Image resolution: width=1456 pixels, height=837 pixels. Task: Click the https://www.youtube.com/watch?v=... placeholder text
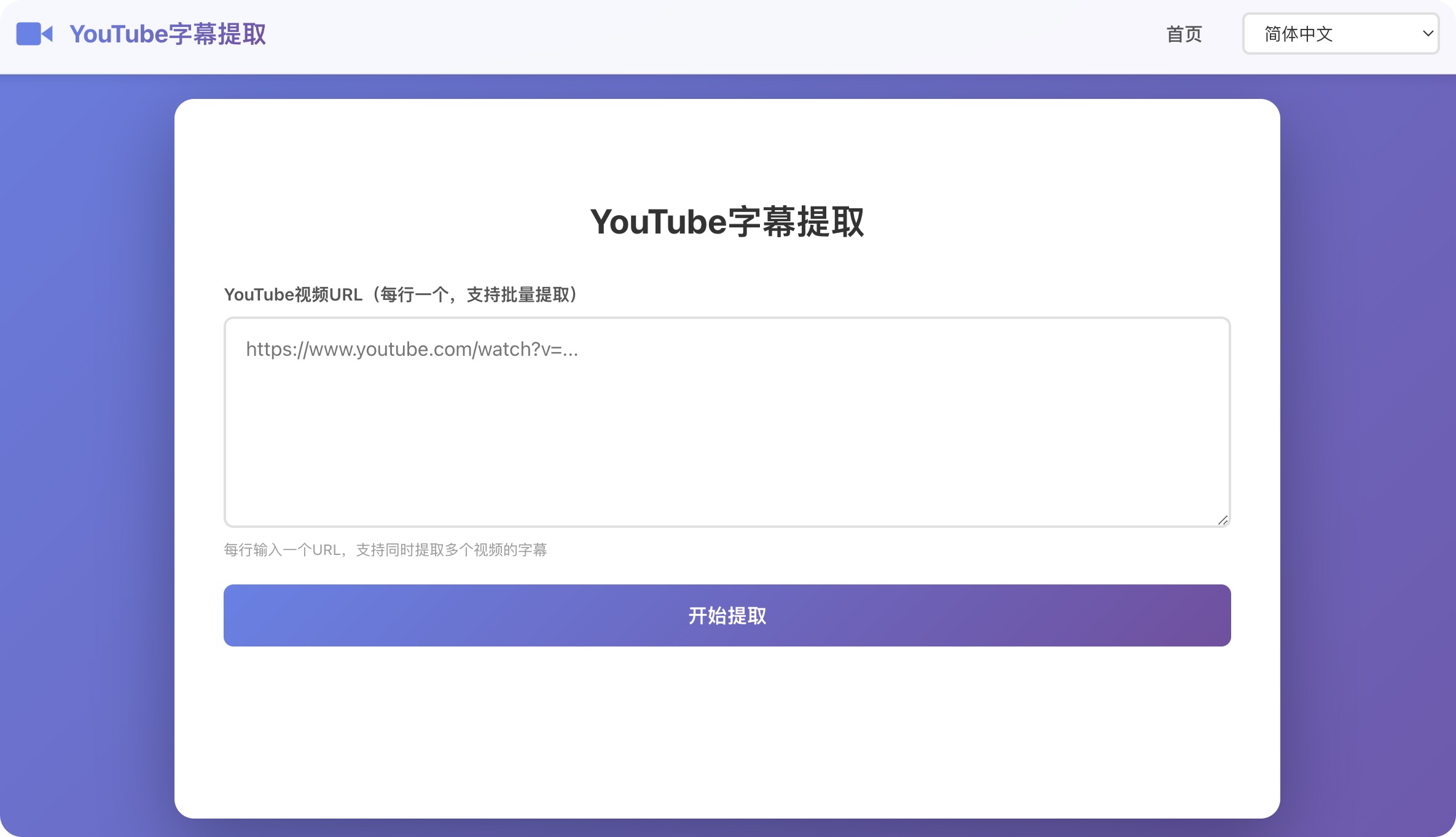click(412, 349)
